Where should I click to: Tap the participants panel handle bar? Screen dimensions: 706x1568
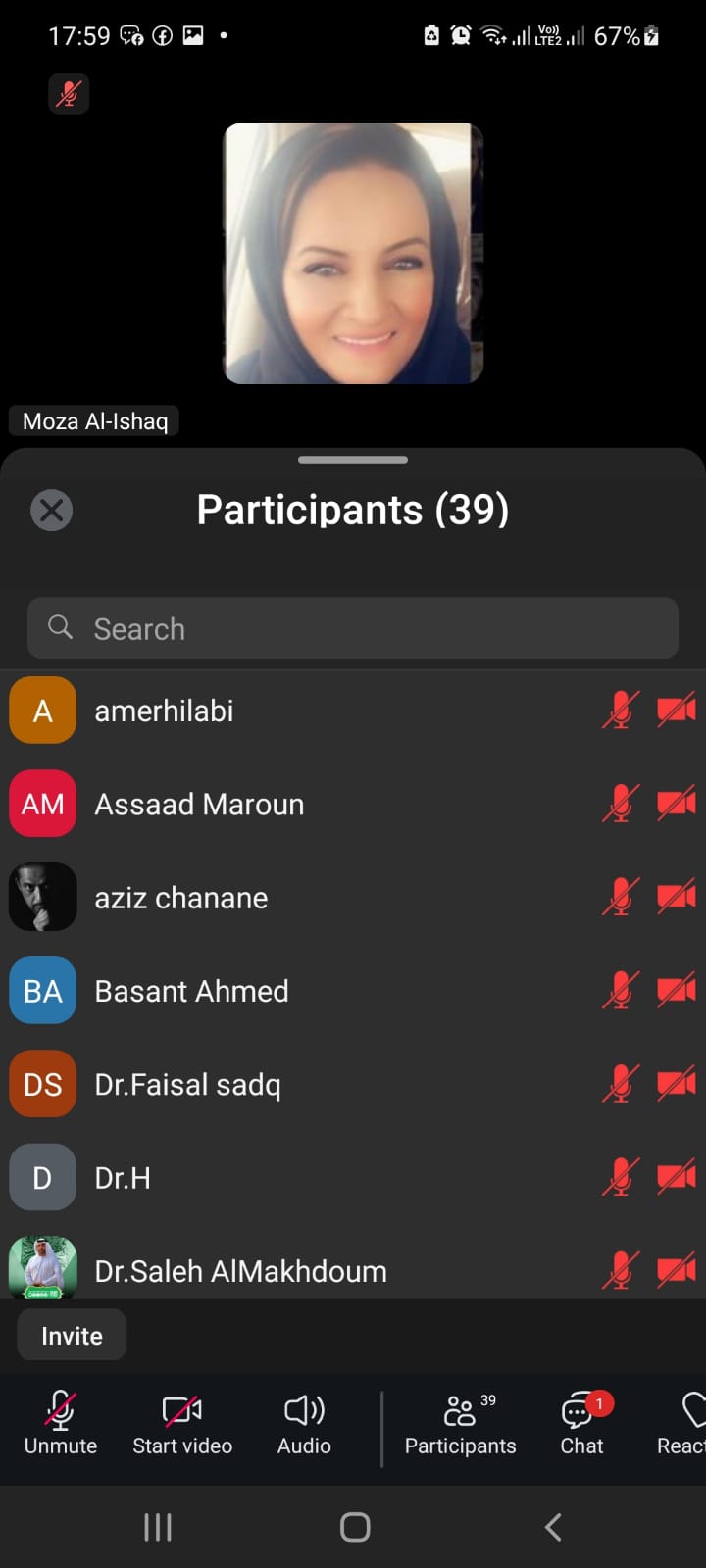(x=353, y=459)
